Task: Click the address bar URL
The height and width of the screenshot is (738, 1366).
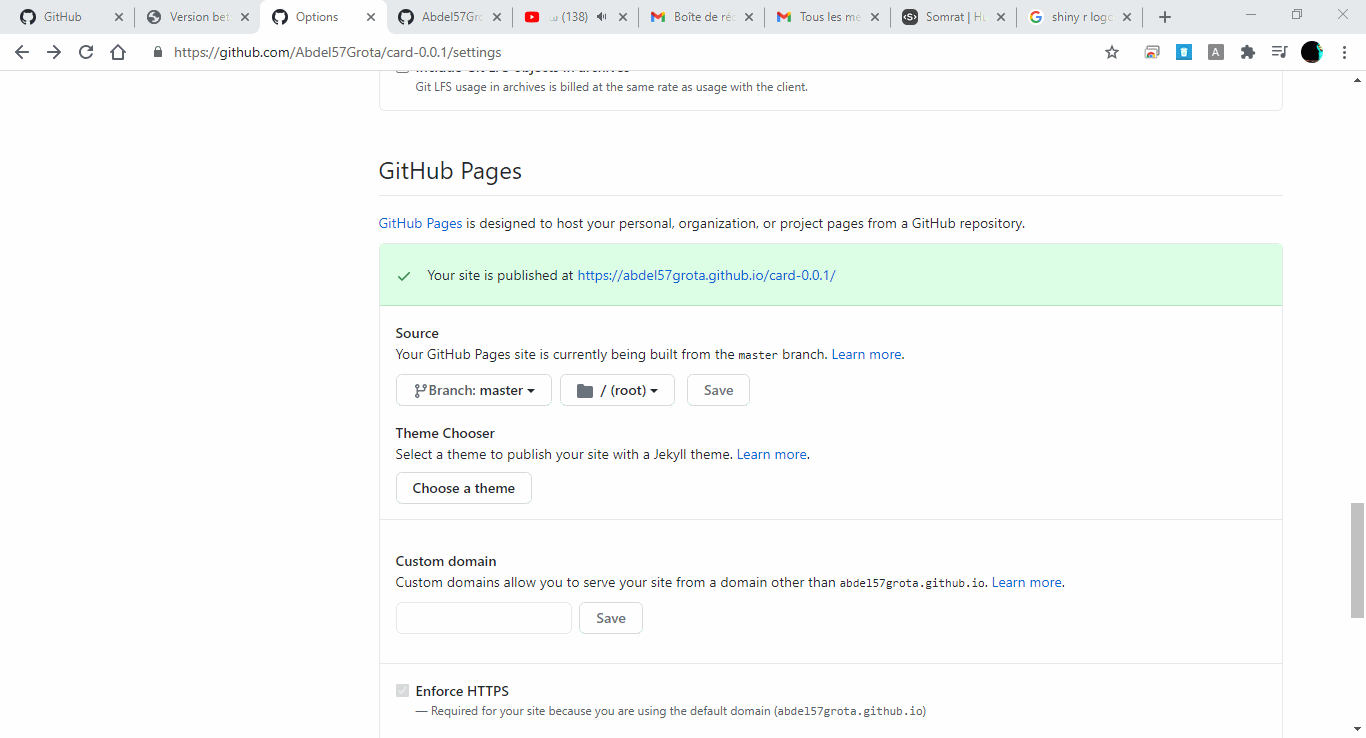Action: [338, 52]
